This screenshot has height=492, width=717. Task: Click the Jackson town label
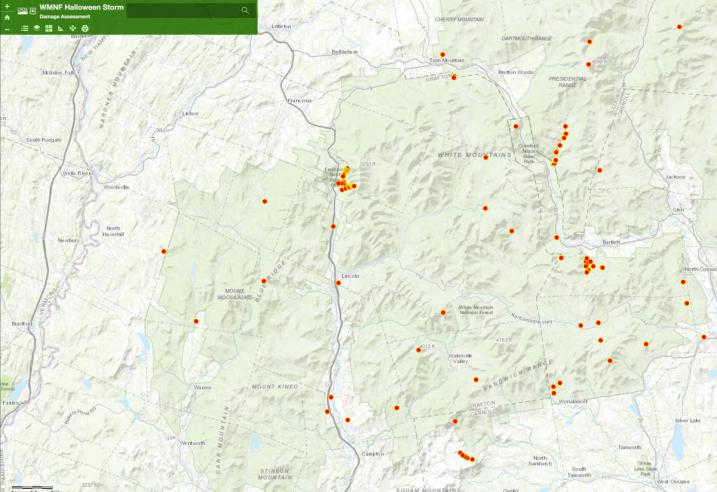pos(676,177)
